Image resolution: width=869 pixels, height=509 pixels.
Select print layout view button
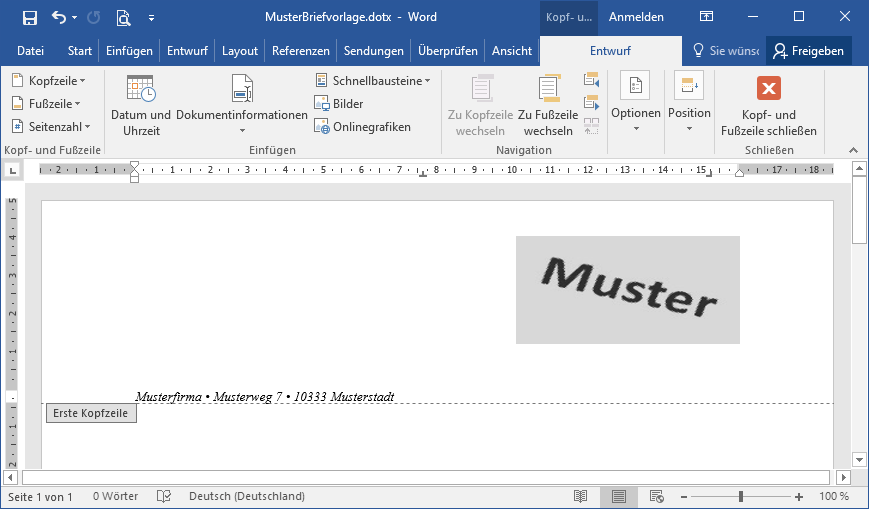tap(619, 496)
